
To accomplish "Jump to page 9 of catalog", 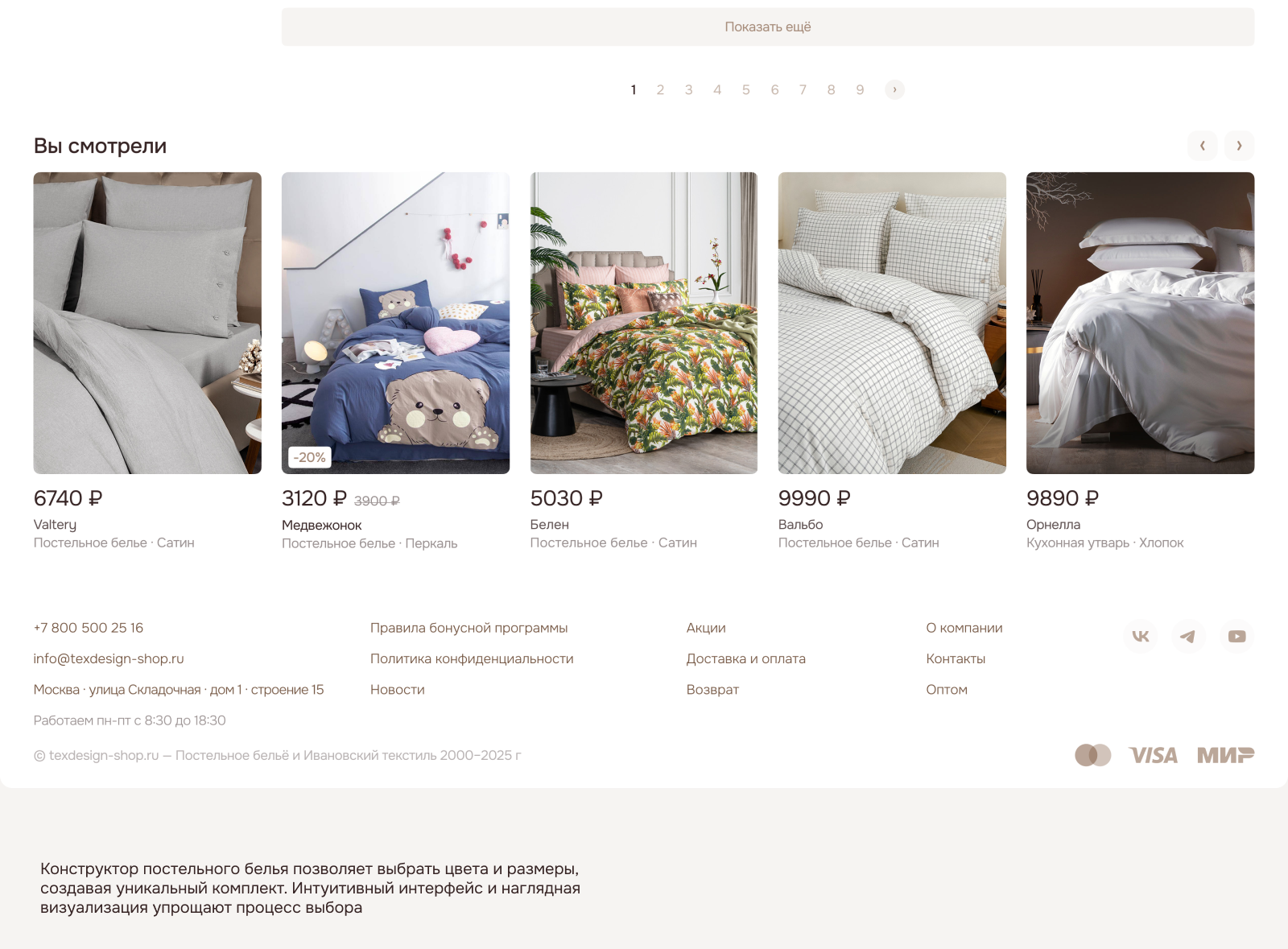I will click(860, 89).
